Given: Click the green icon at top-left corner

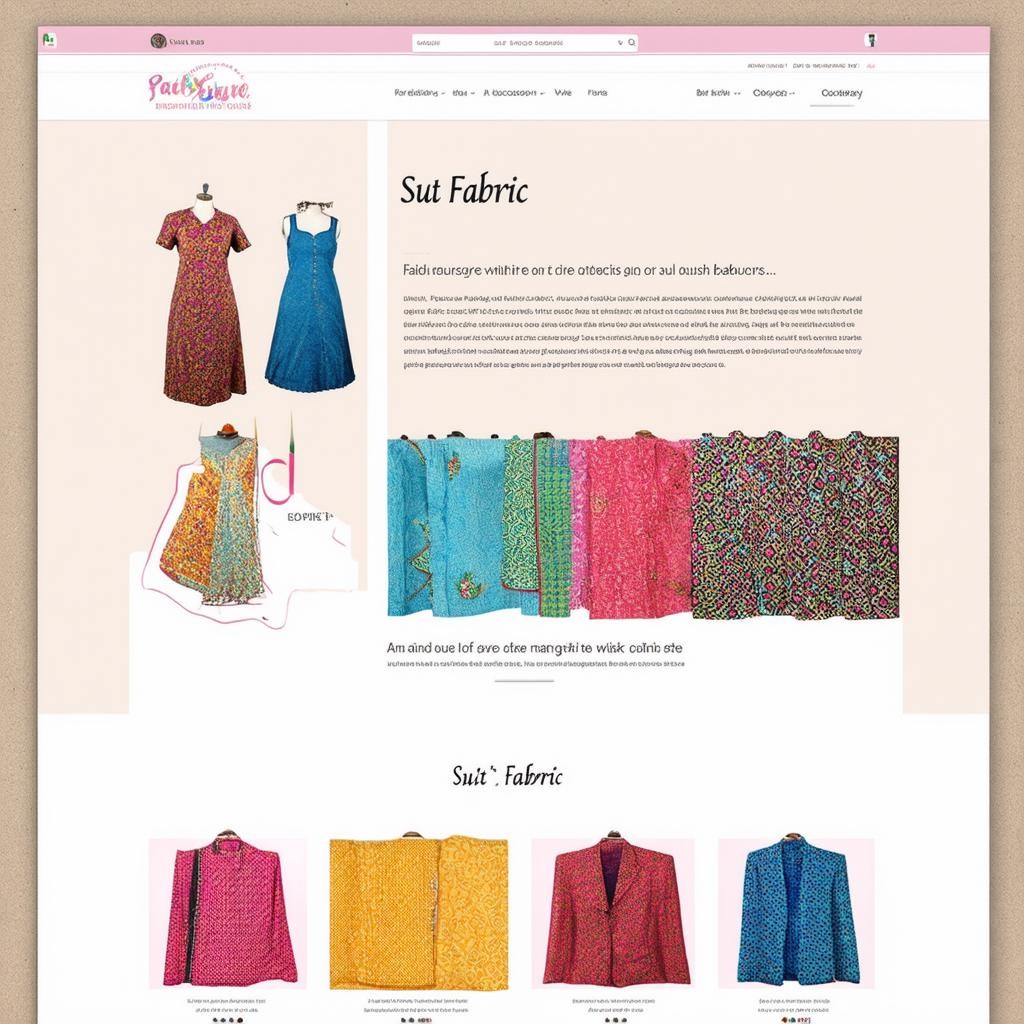Looking at the screenshot, I should point(48,40).
